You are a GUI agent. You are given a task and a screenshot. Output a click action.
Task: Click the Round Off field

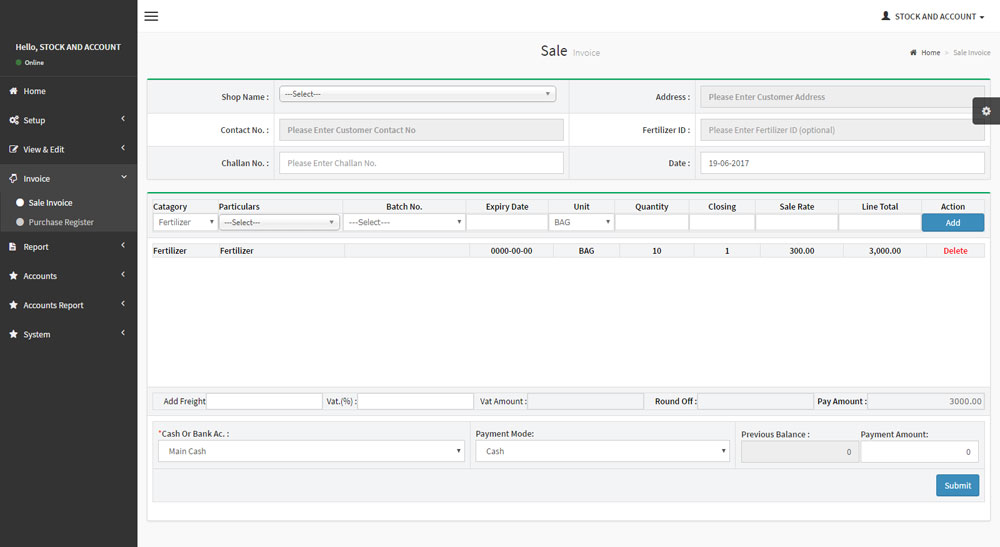(x=756, y=401)
